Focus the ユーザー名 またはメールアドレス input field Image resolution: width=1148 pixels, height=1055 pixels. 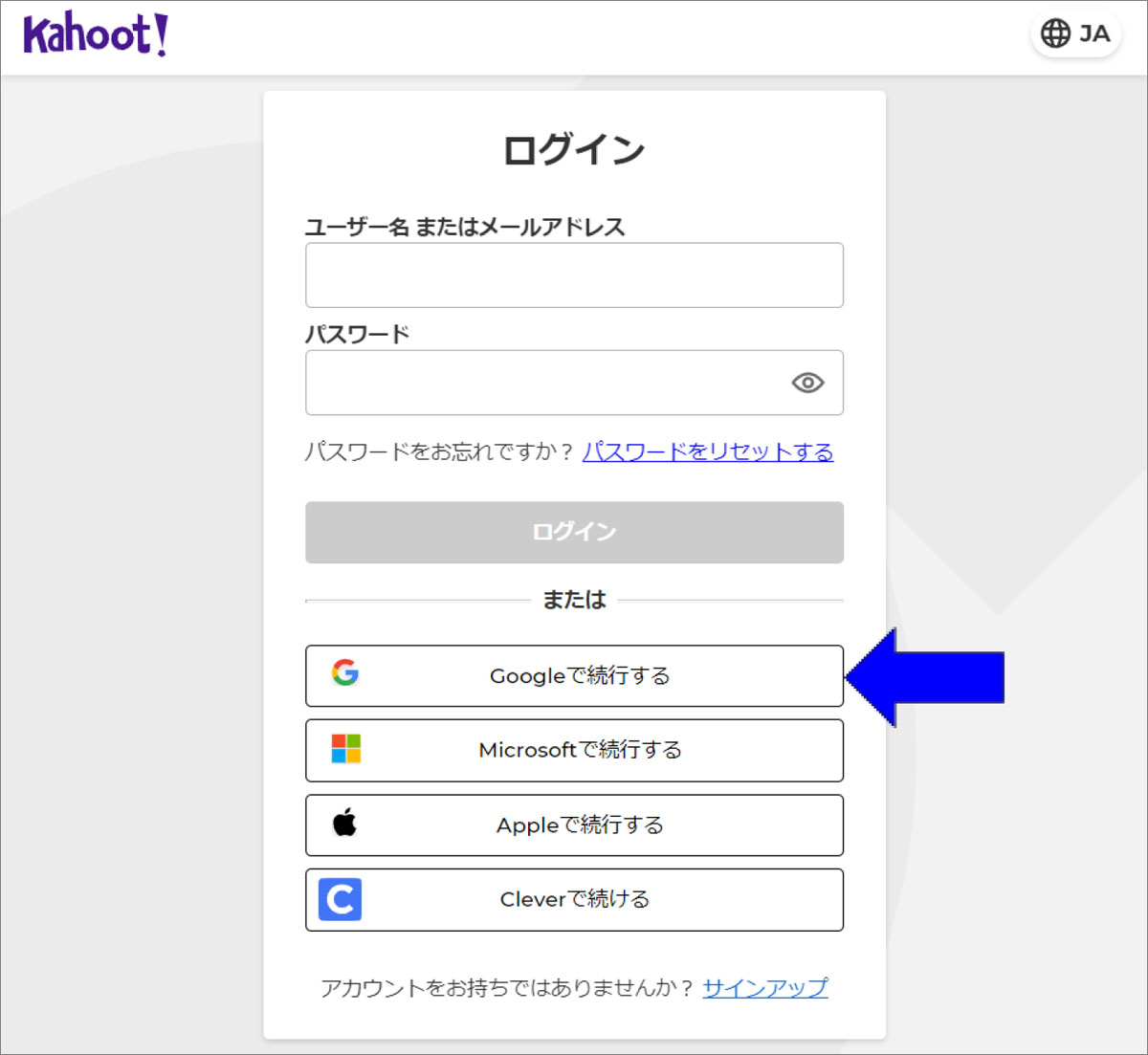tap(574, 275)
